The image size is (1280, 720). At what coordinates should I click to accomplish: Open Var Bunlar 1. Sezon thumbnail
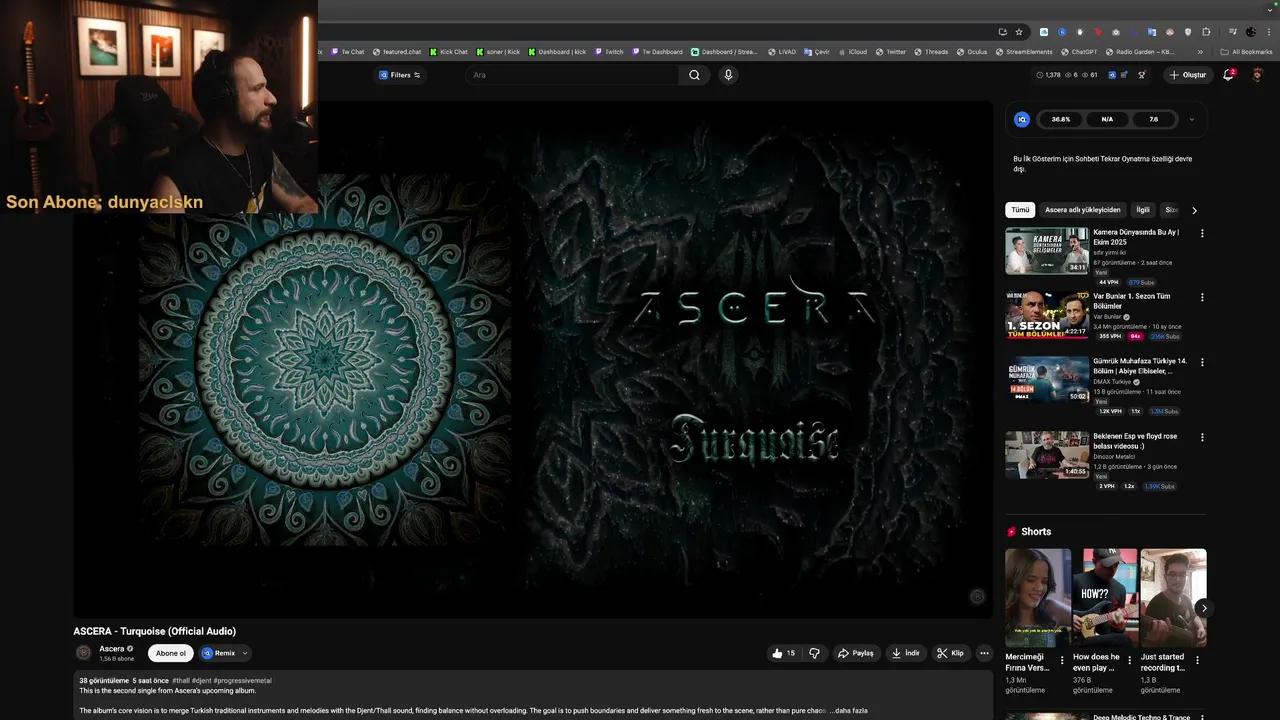[x=1047, y=315]
